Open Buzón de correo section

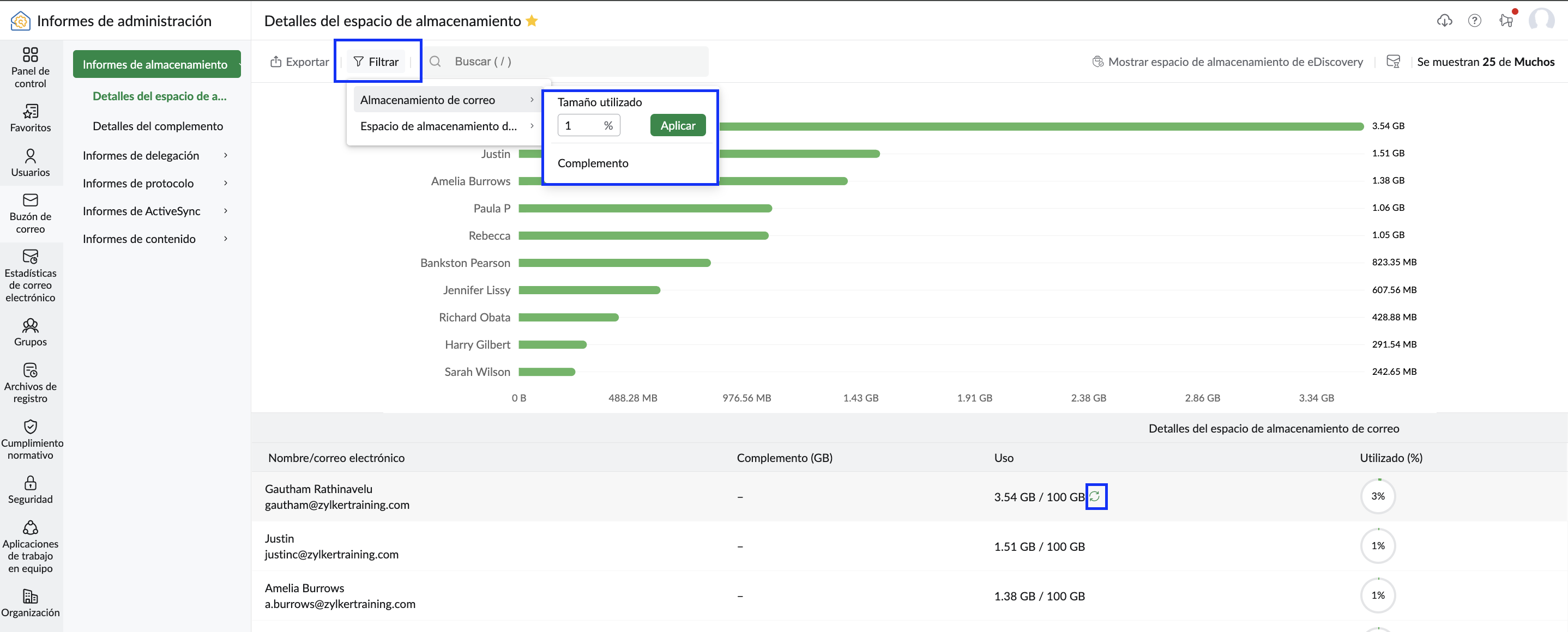point(31,214)
